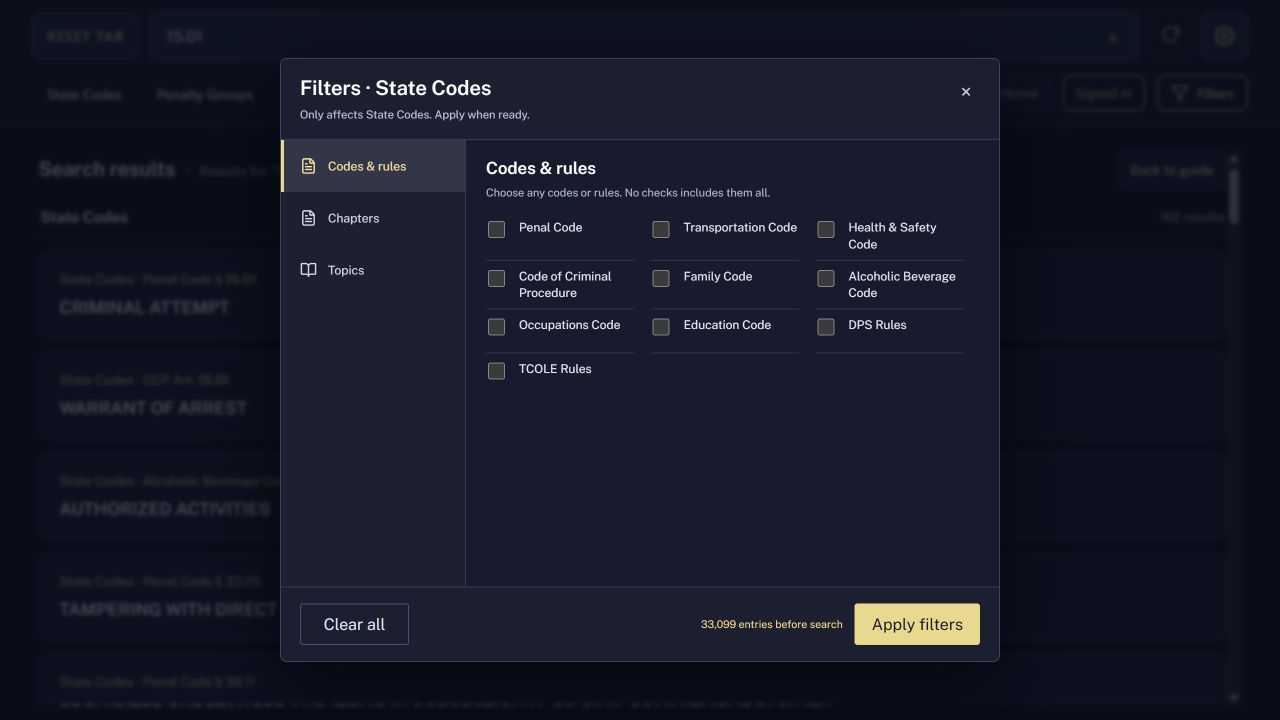Enable the Transportation Code filter
Image resolution: width=1280 pixels, height=720 pixels.
[x=661, y=229]
